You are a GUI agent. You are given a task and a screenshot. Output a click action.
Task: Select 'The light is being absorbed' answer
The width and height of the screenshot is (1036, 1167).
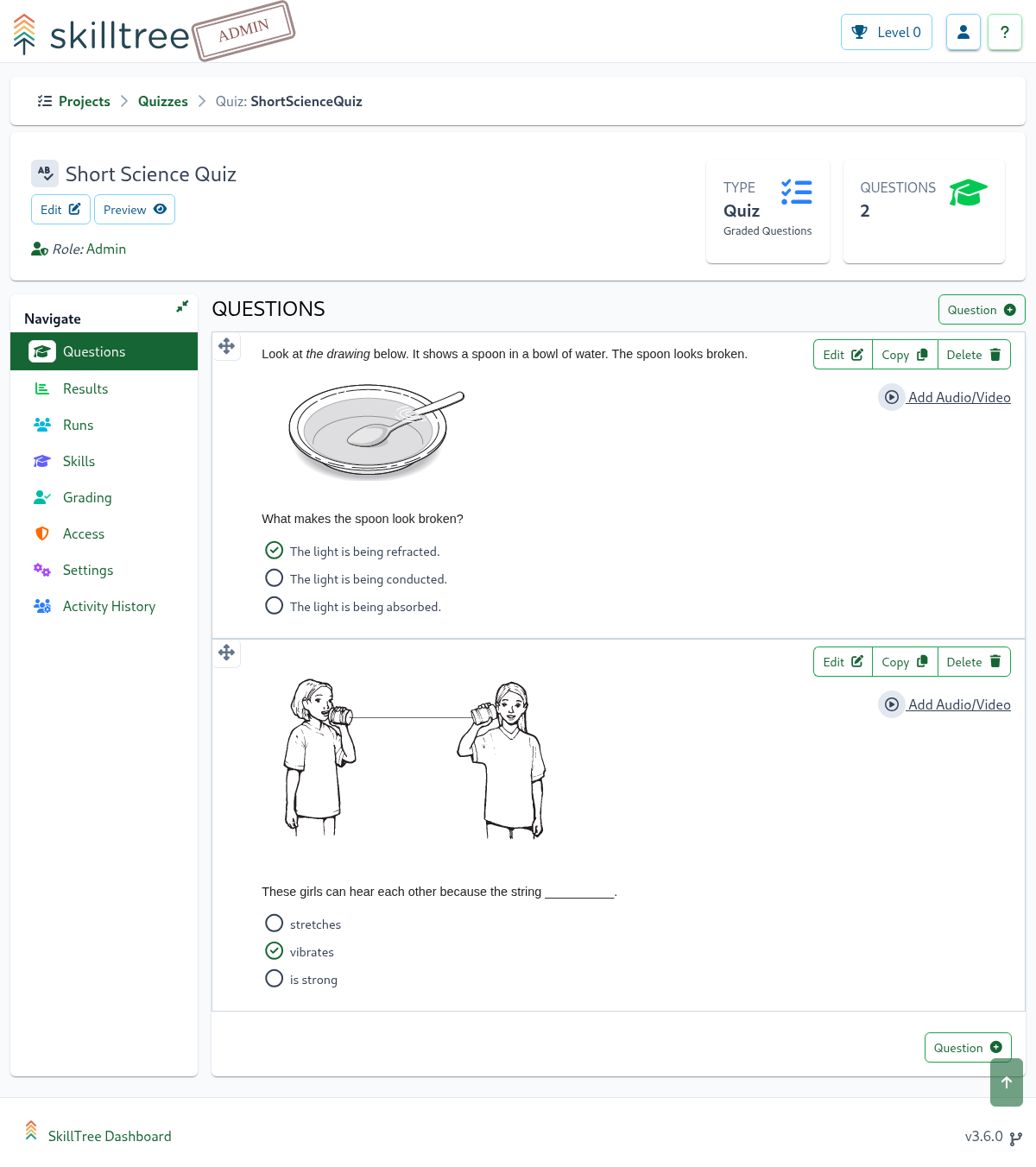[275, 606]
